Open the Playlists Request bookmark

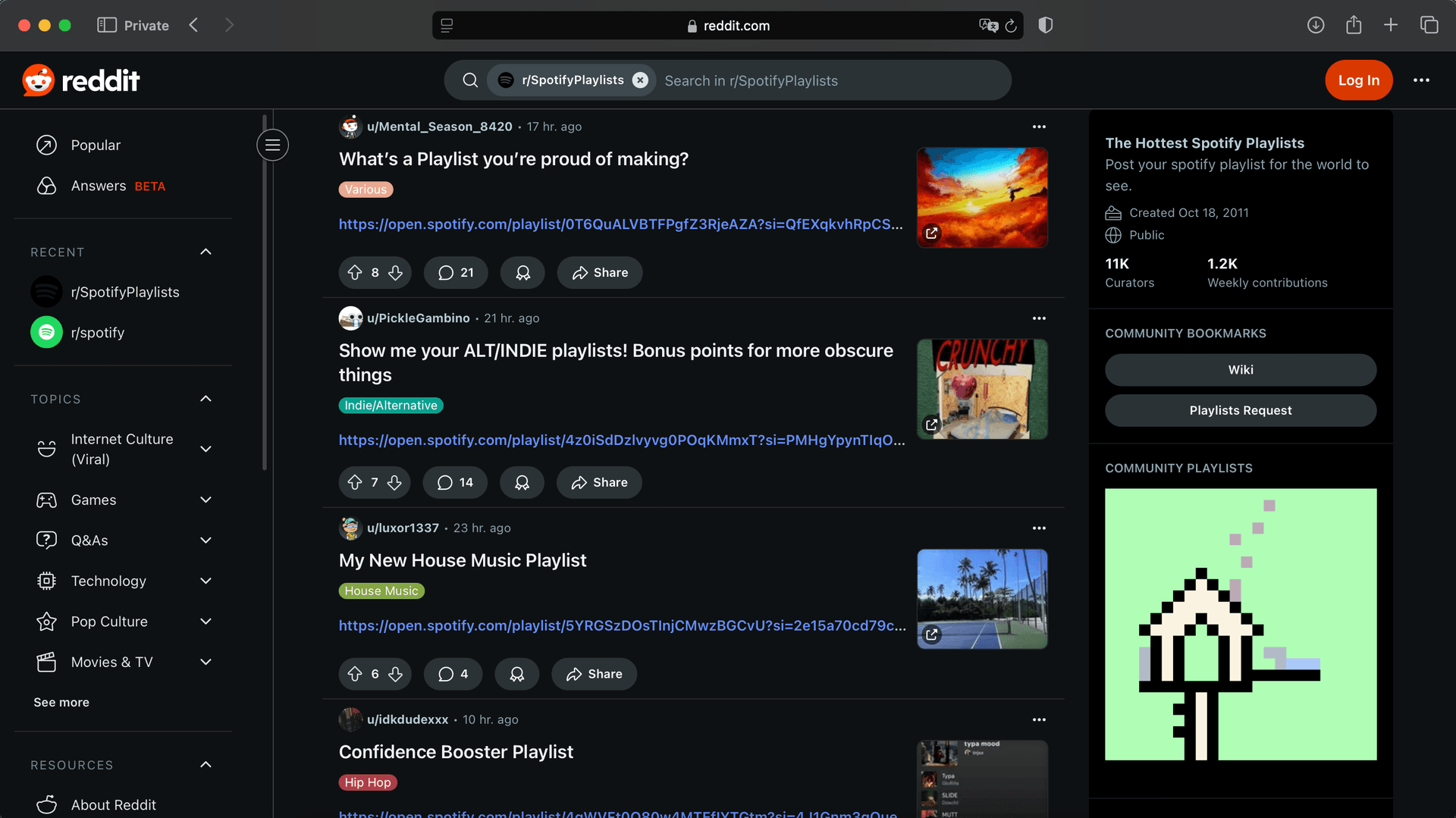(1241, 410)
